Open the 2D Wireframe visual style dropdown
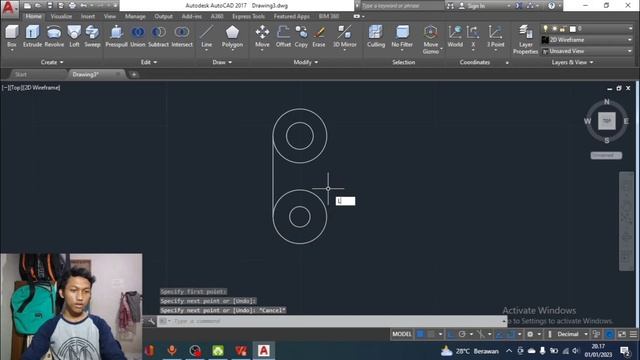 tap(588, 40)
